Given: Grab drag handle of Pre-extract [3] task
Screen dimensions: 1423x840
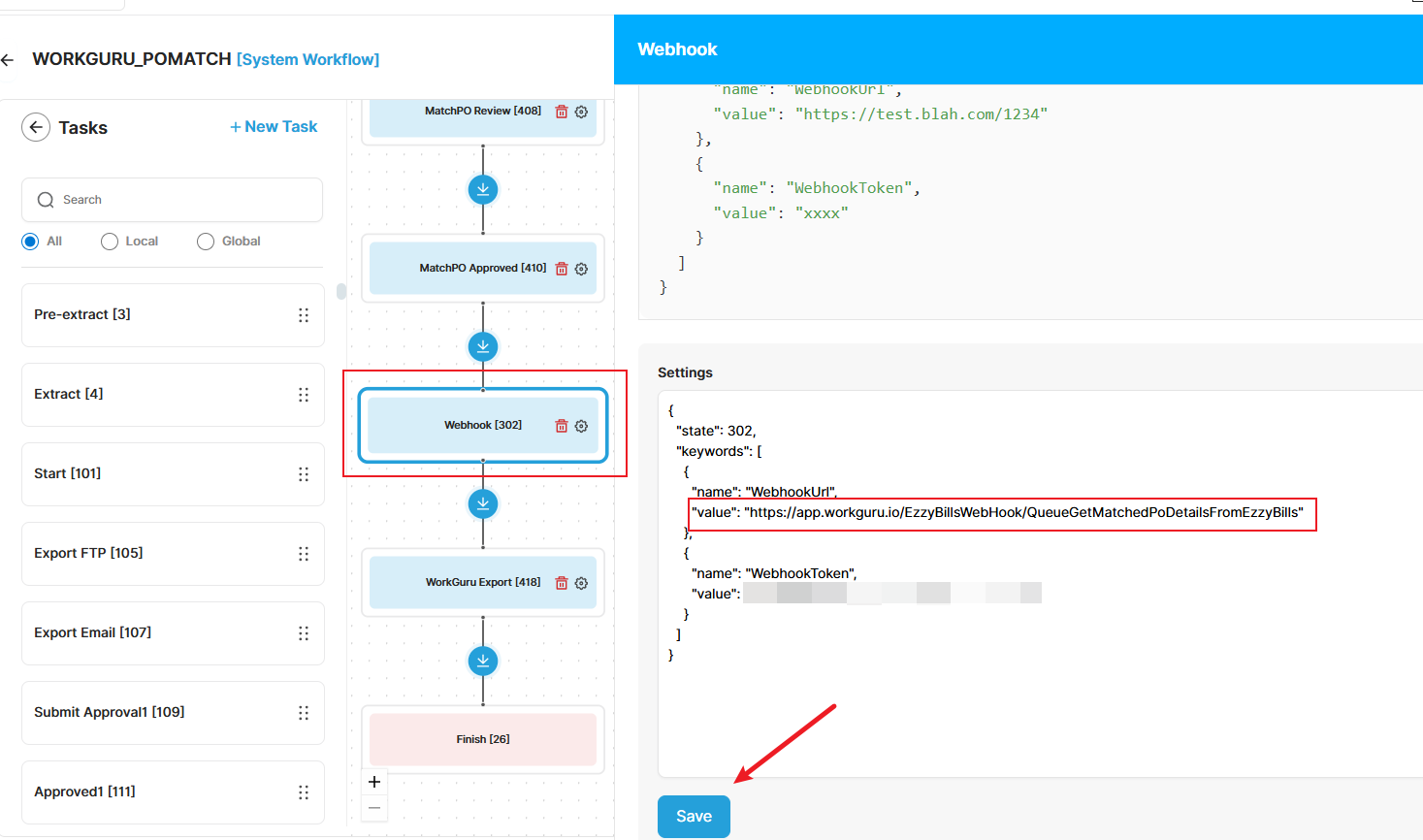Looking at the screenshot, I should coord(304,315).
